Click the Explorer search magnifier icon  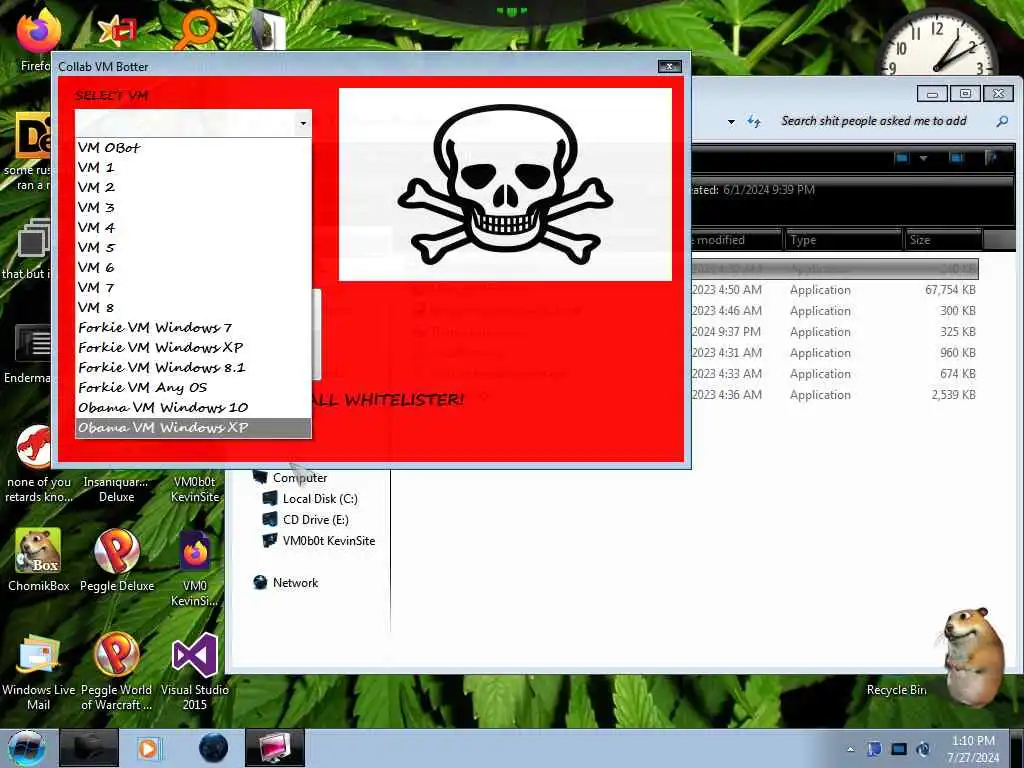pos(1002,121)
